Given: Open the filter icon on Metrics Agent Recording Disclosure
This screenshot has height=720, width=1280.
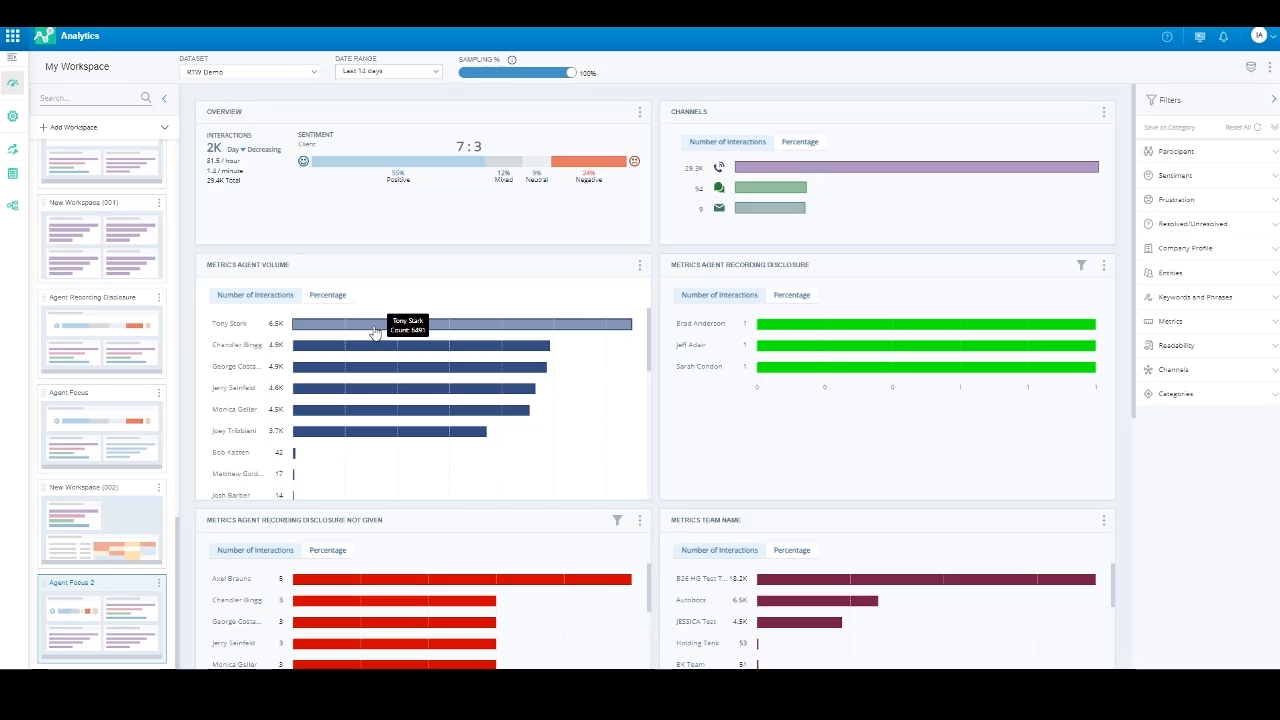Looking at the screenshot, I should (x=1081, y=265).
